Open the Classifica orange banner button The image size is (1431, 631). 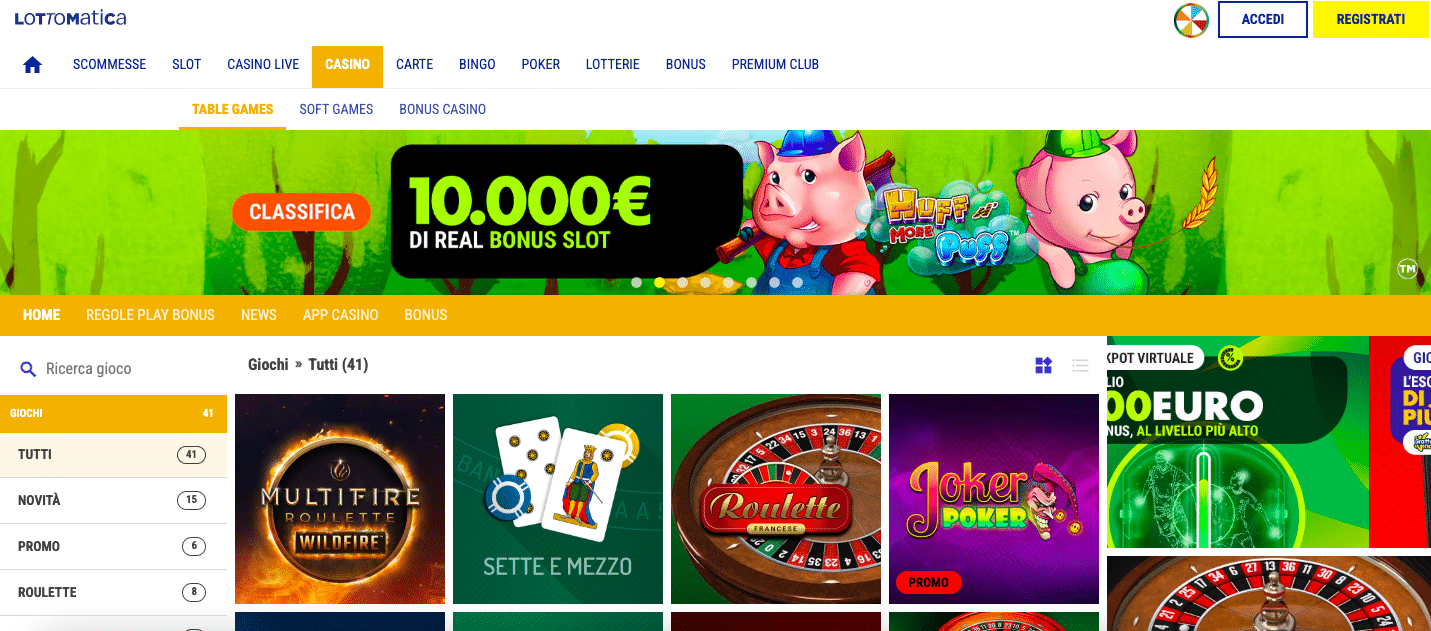[301, 212]
